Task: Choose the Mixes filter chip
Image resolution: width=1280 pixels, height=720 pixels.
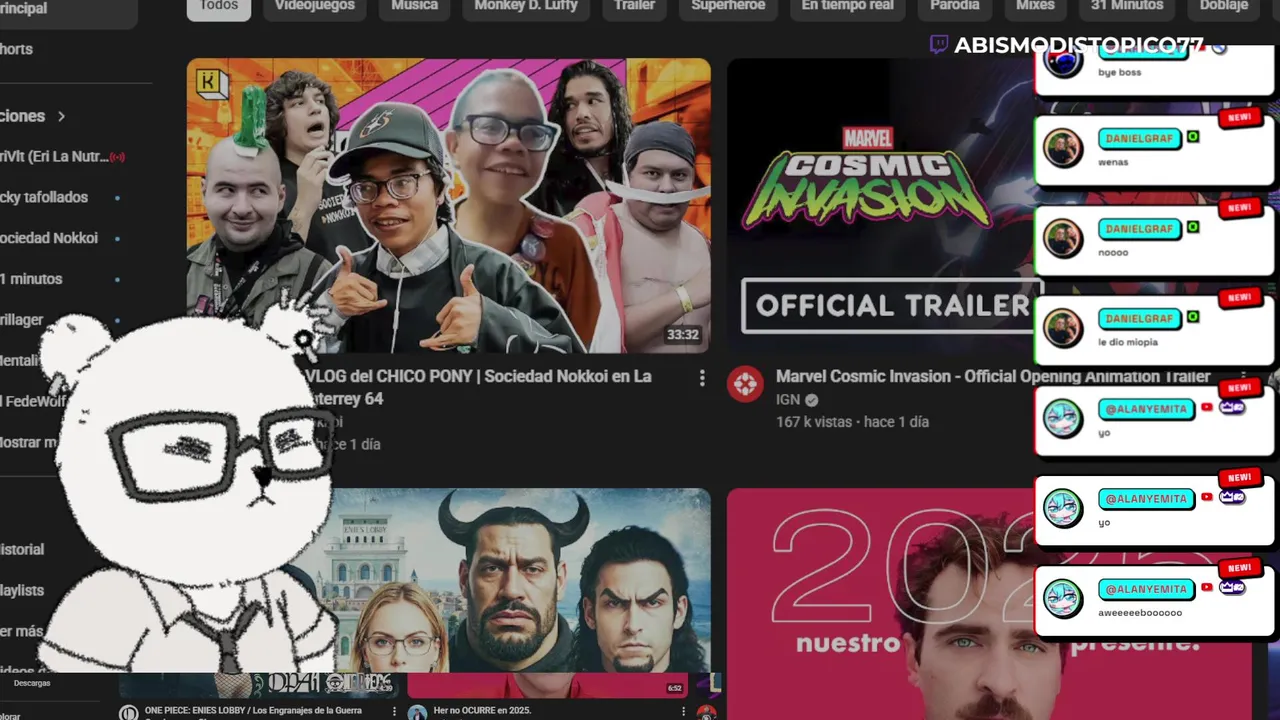Action: 1035,6
